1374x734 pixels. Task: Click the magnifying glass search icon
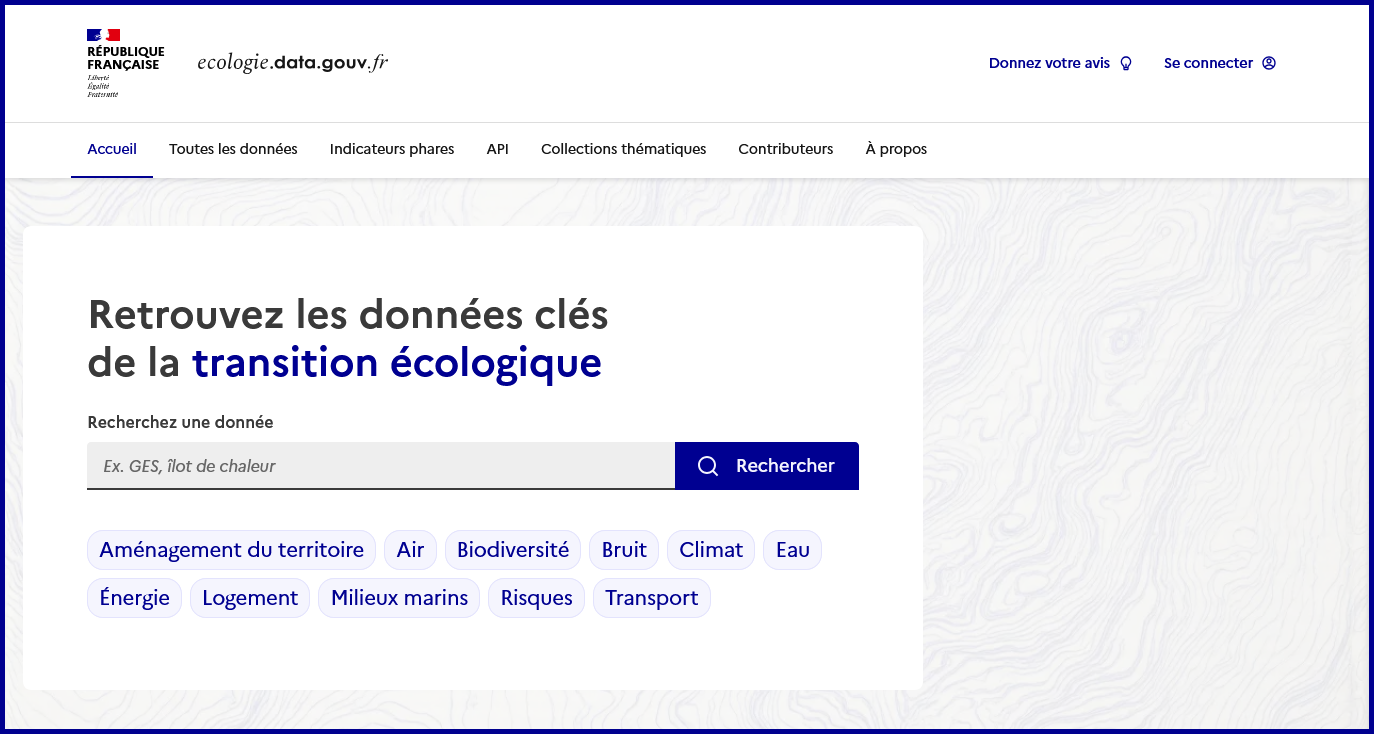pos(708,466)
